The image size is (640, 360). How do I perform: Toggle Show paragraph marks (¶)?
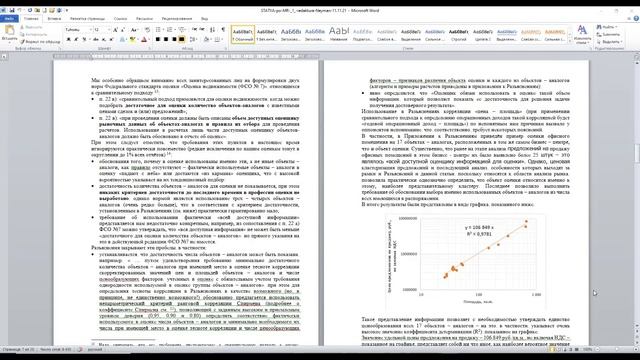pyautogui.click(x=223, y=30)
